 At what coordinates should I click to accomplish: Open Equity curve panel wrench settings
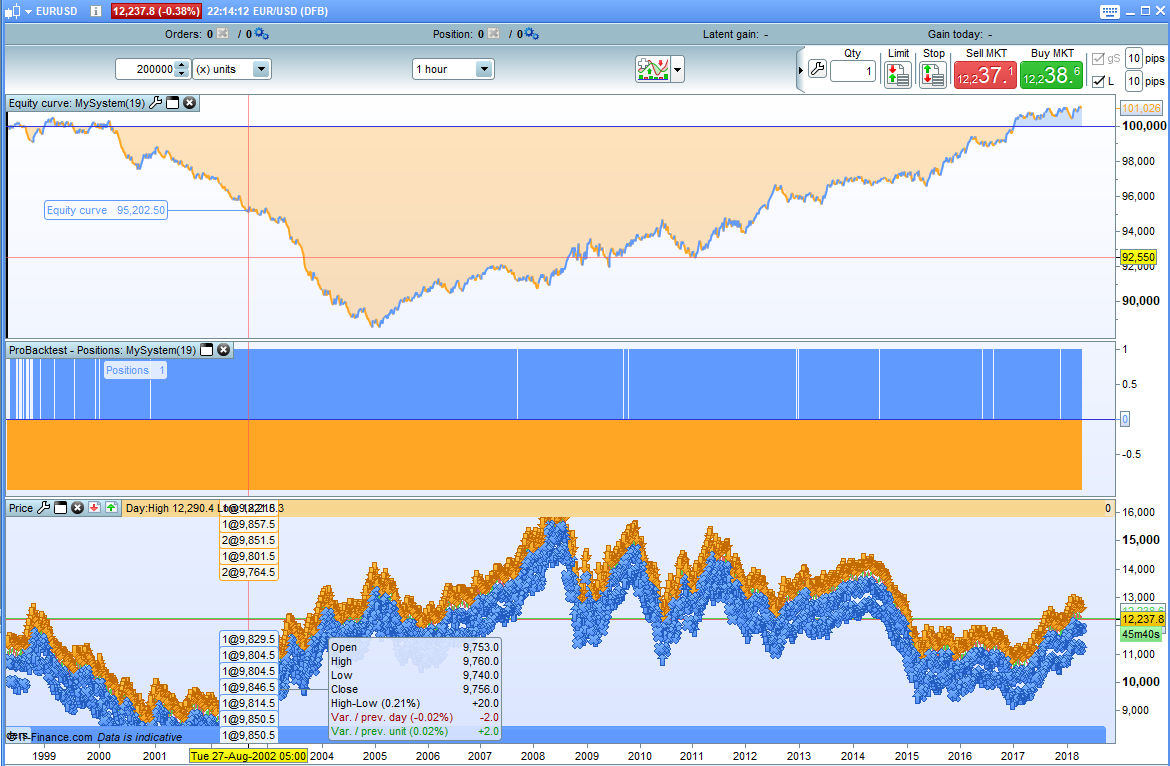pyautogui.click(x=155, y=103)
